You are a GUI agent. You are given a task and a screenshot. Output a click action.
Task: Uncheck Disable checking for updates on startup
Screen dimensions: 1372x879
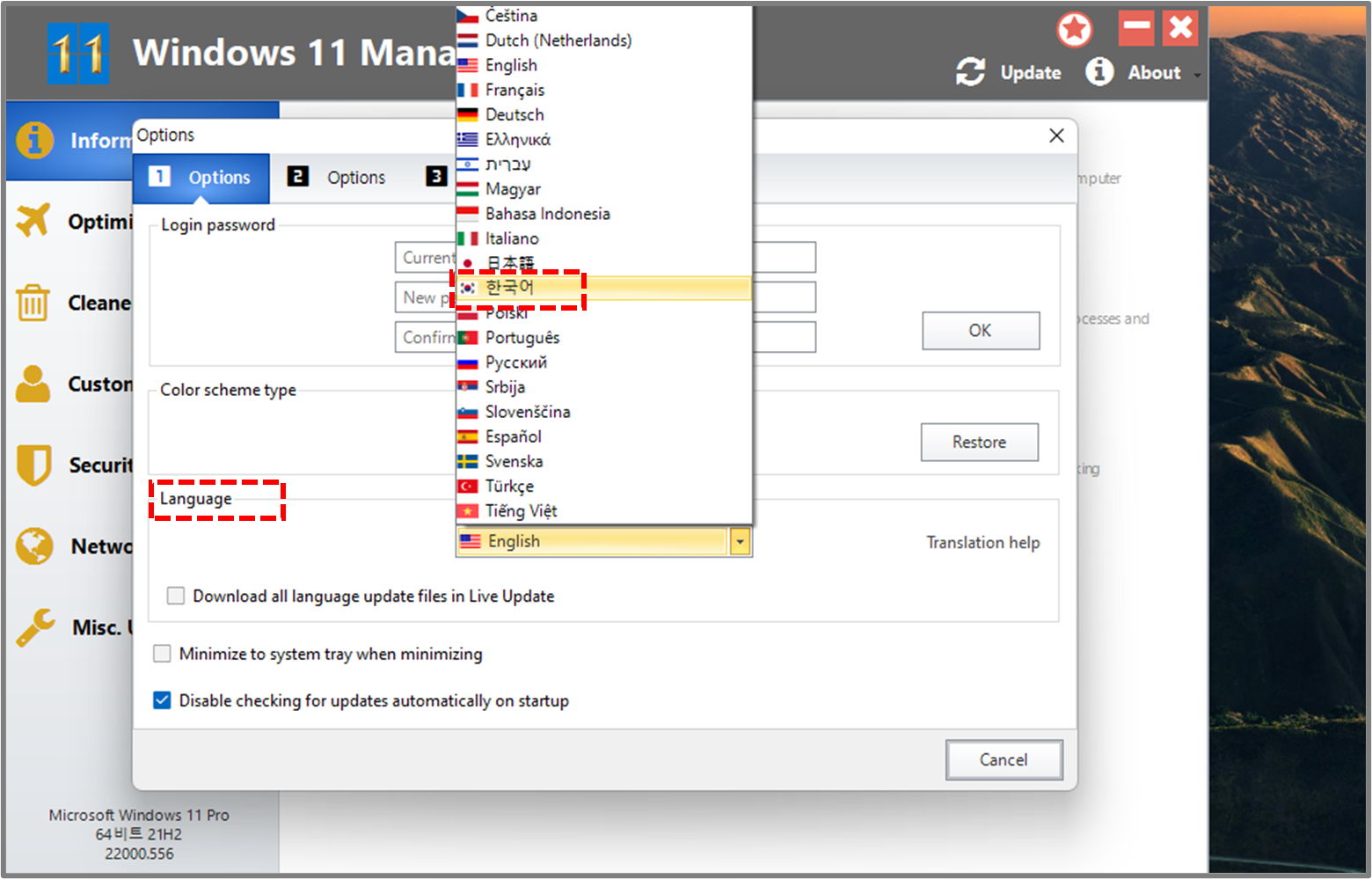(162, 700)
